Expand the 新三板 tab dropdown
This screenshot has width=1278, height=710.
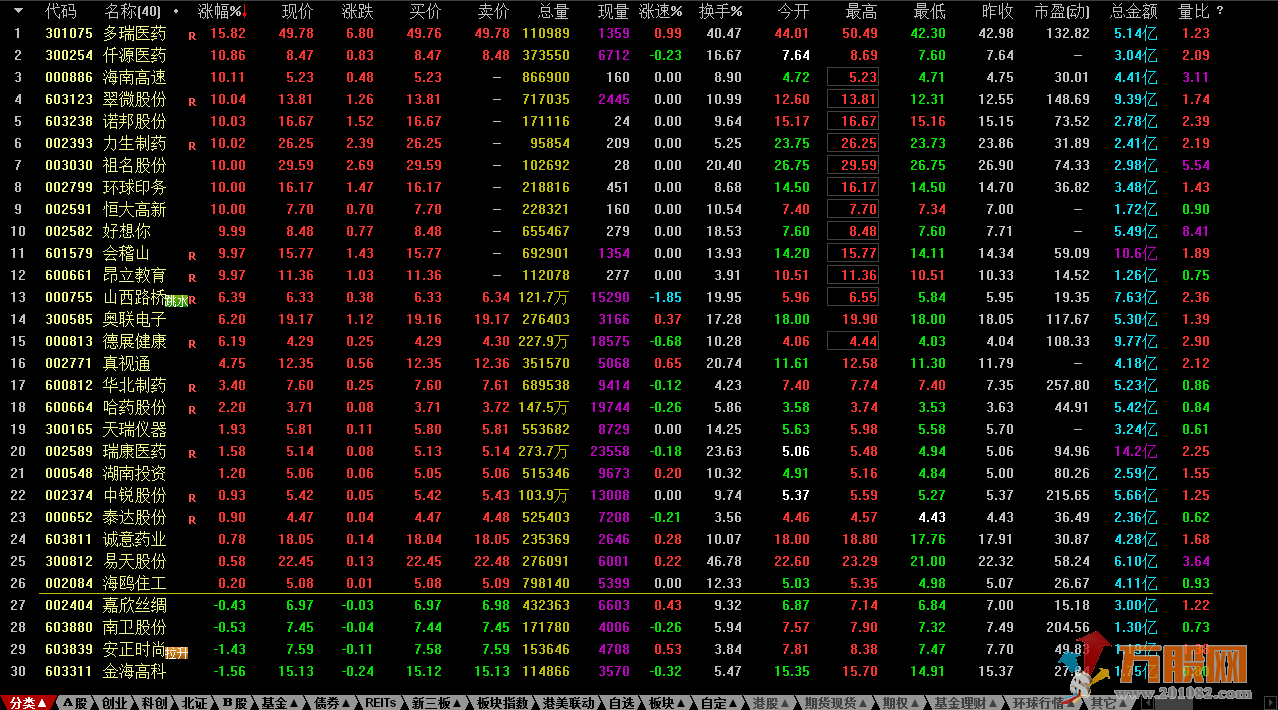click(x=438, y=703)
